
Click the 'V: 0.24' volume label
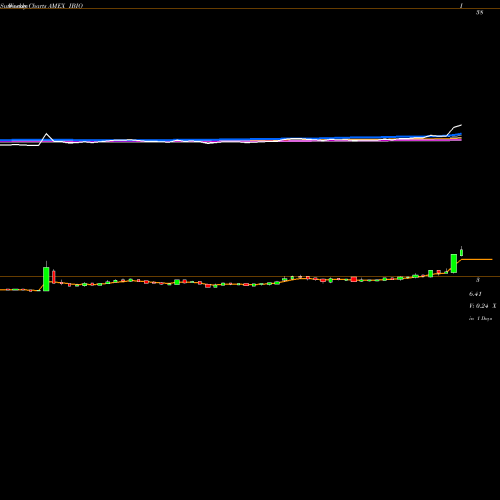[x=479, y=306]
